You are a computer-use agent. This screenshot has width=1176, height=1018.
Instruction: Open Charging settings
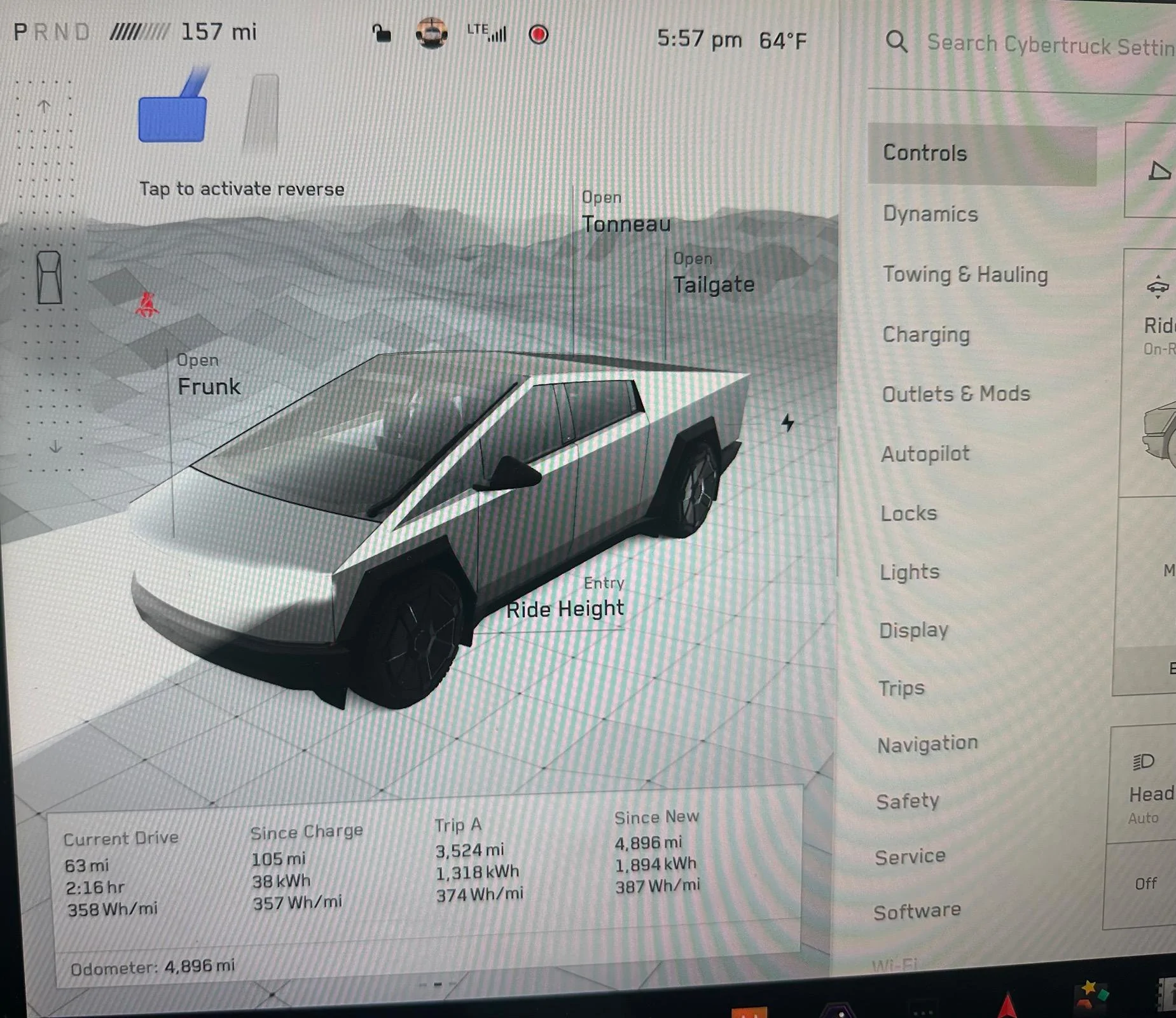(926, 335)
